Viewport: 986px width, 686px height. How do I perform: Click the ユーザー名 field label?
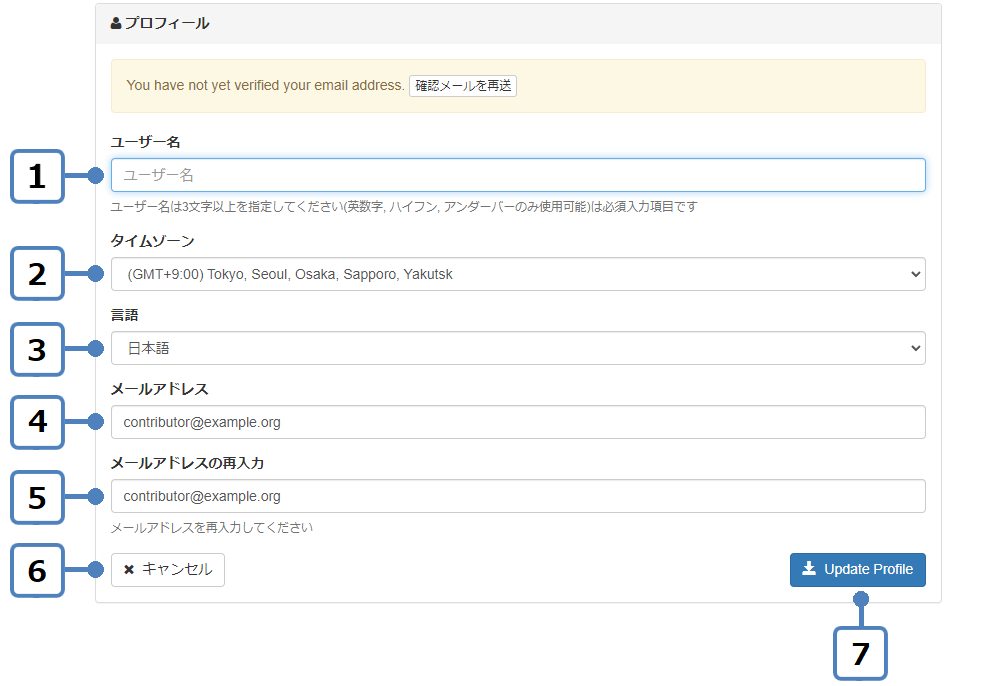(x=145, y=143)
